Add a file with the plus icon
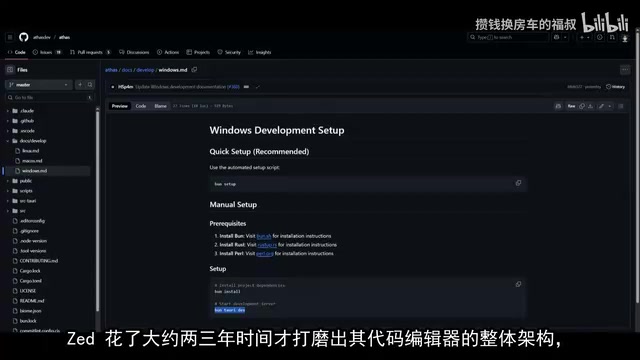The height and width of the screenshot is (360, 640). coord(80,84)
